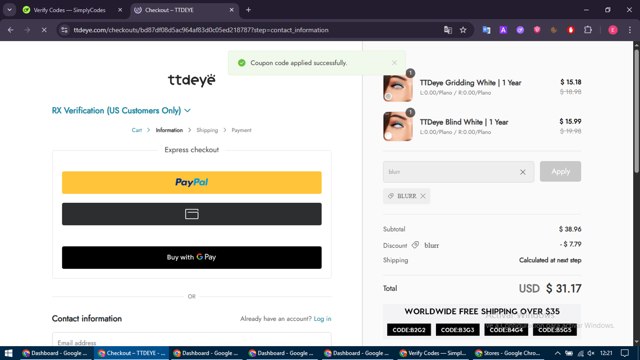Click CODE:B5G5 promo button

[x=555, y=330]
